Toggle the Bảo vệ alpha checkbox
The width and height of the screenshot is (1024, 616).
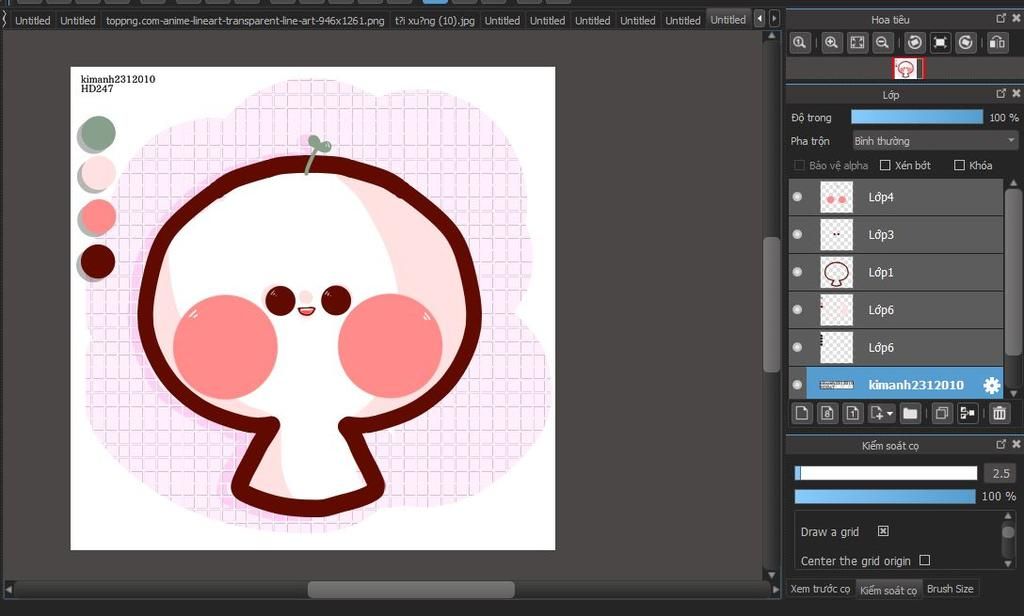pyautogui.click(x=799, y=165)
